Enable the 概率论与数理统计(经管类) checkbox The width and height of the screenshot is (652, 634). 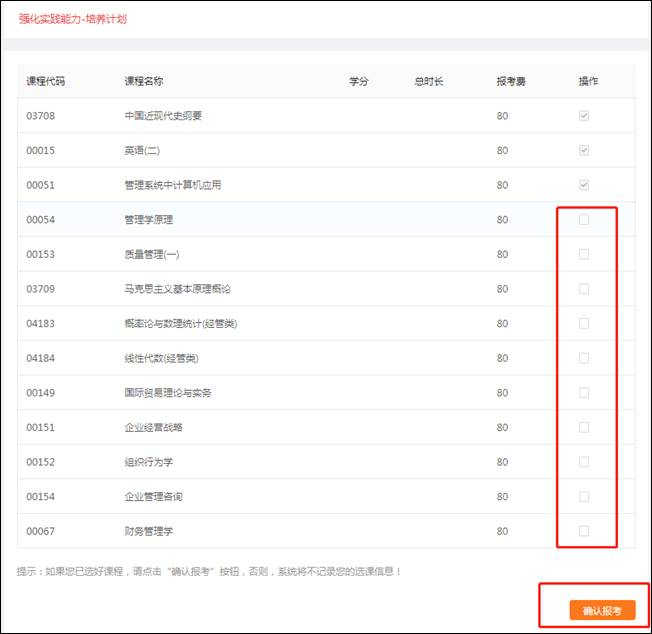point(584,323)
